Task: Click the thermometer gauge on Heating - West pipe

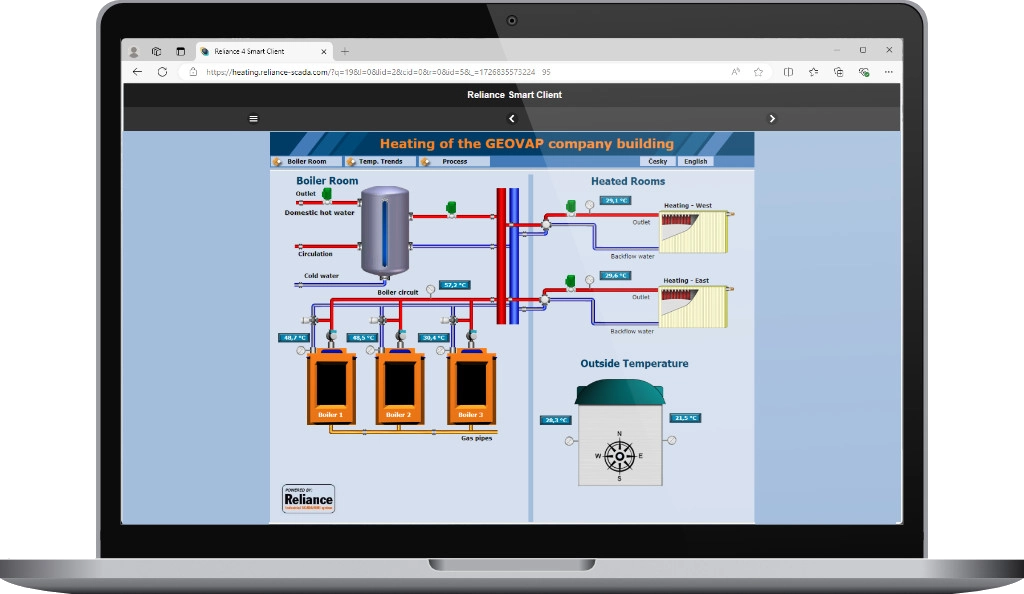Action: click(x=589, y=205)
